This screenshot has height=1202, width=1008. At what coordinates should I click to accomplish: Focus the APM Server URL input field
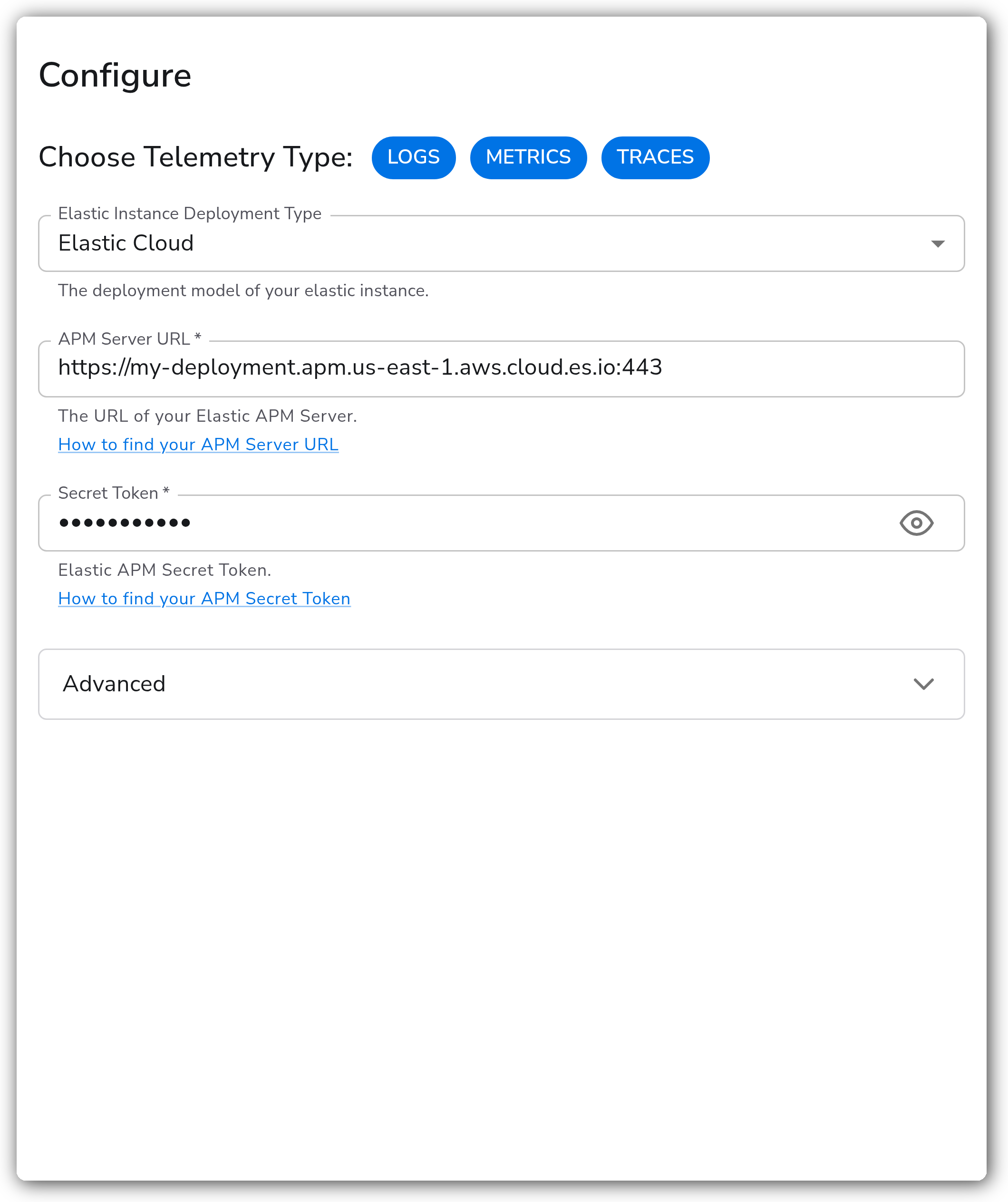click(x=501, y=368)
